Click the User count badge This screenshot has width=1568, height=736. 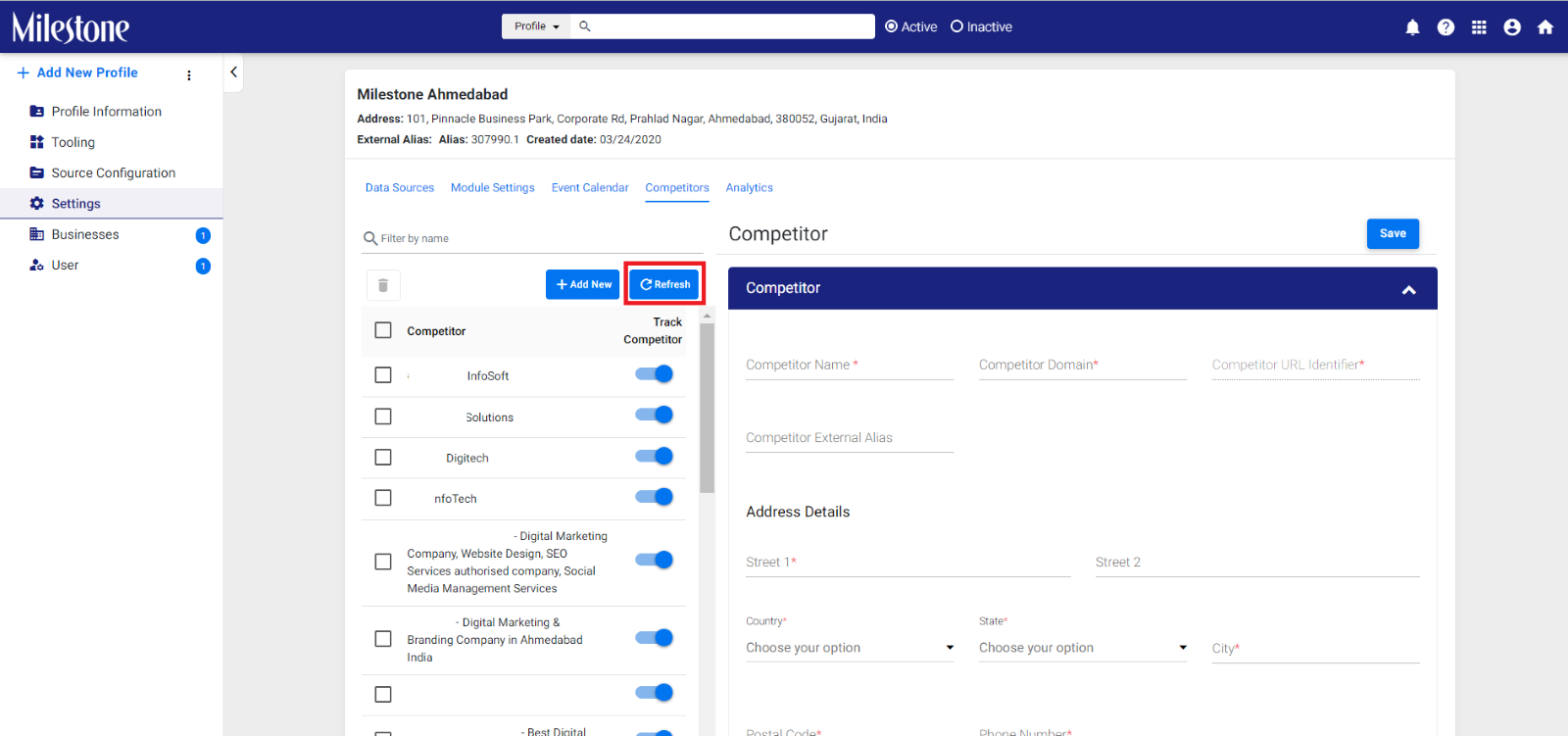click(203, 266)
